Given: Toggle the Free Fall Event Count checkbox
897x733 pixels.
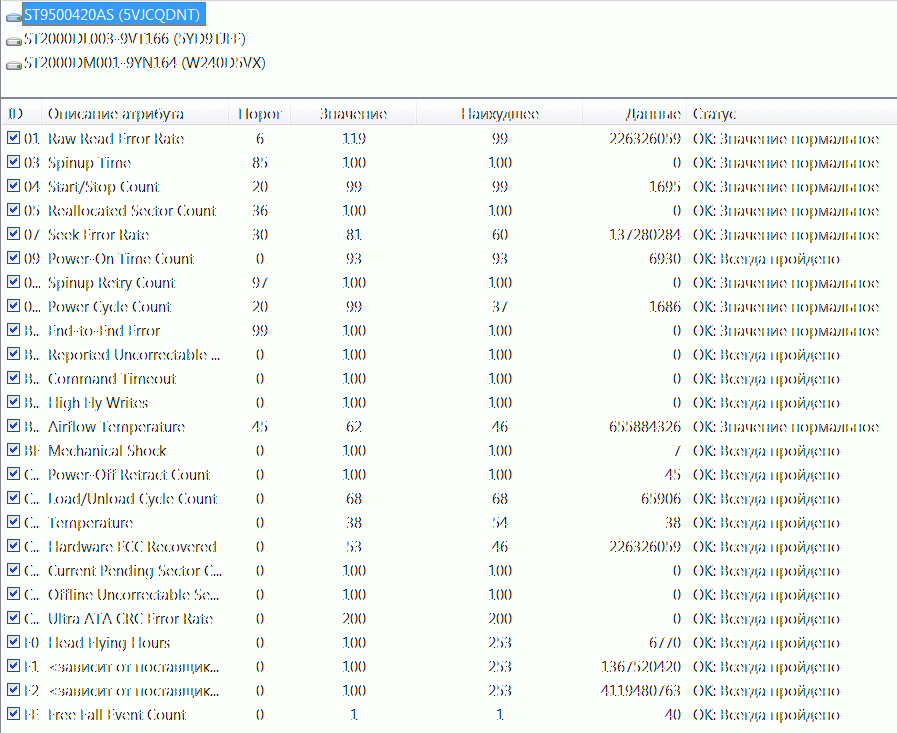Looking at the screenshot, I should 14,715.
